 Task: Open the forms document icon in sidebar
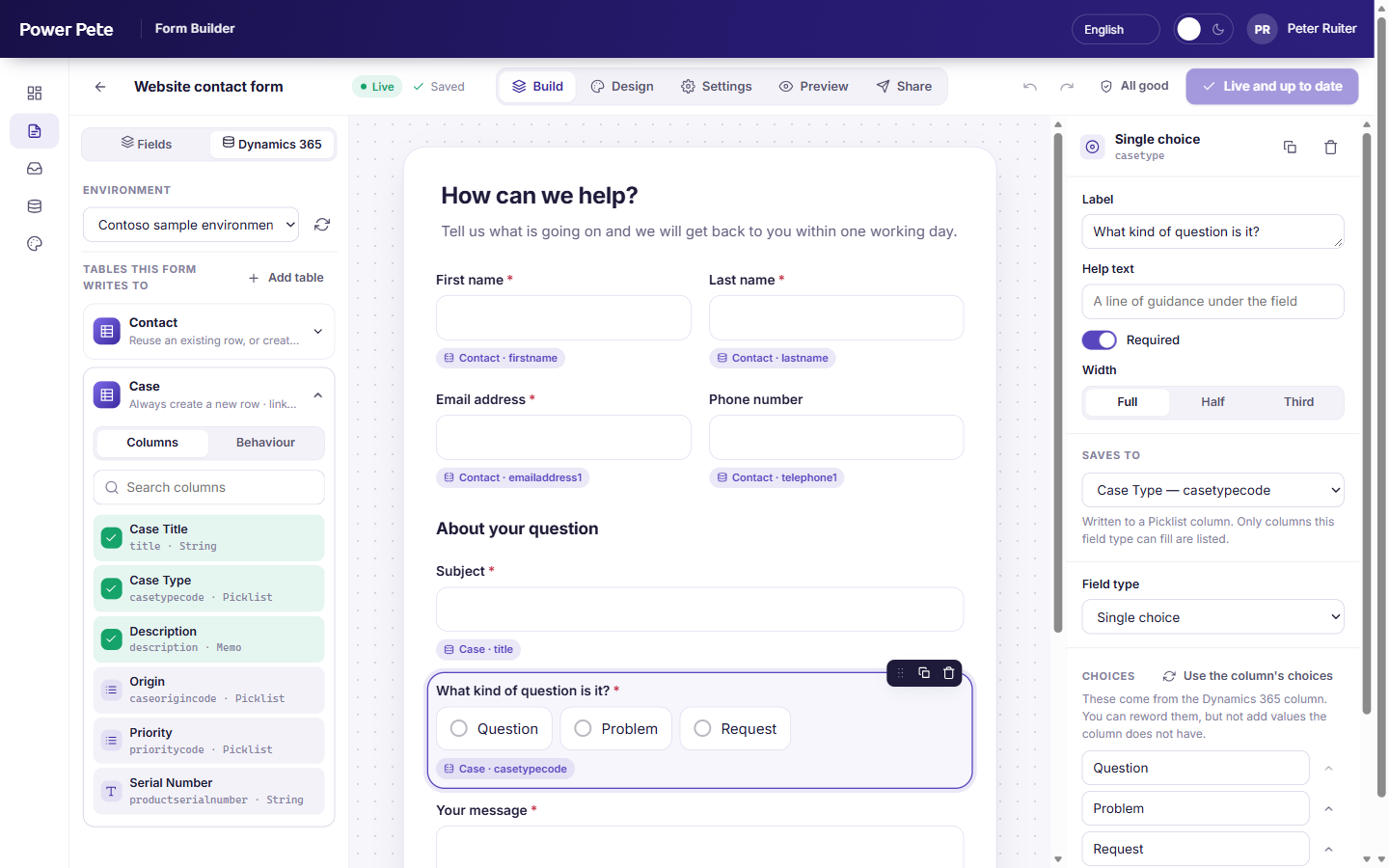tap(35, 131)
